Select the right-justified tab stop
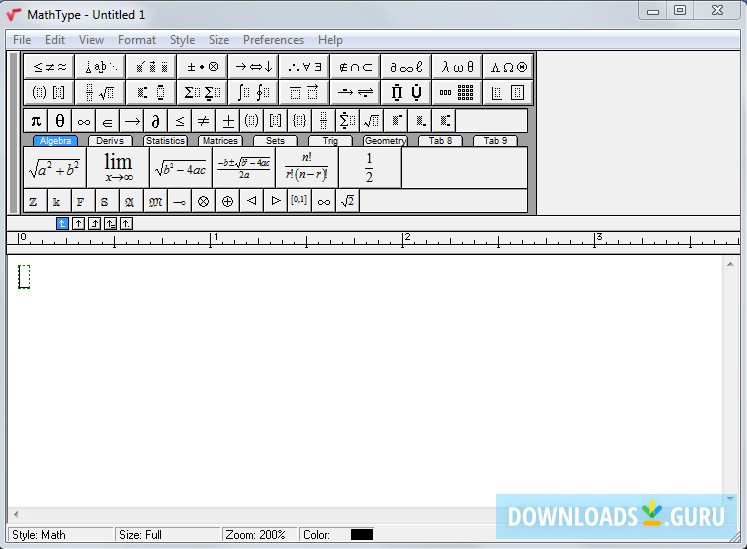 [x=94, y=224]
